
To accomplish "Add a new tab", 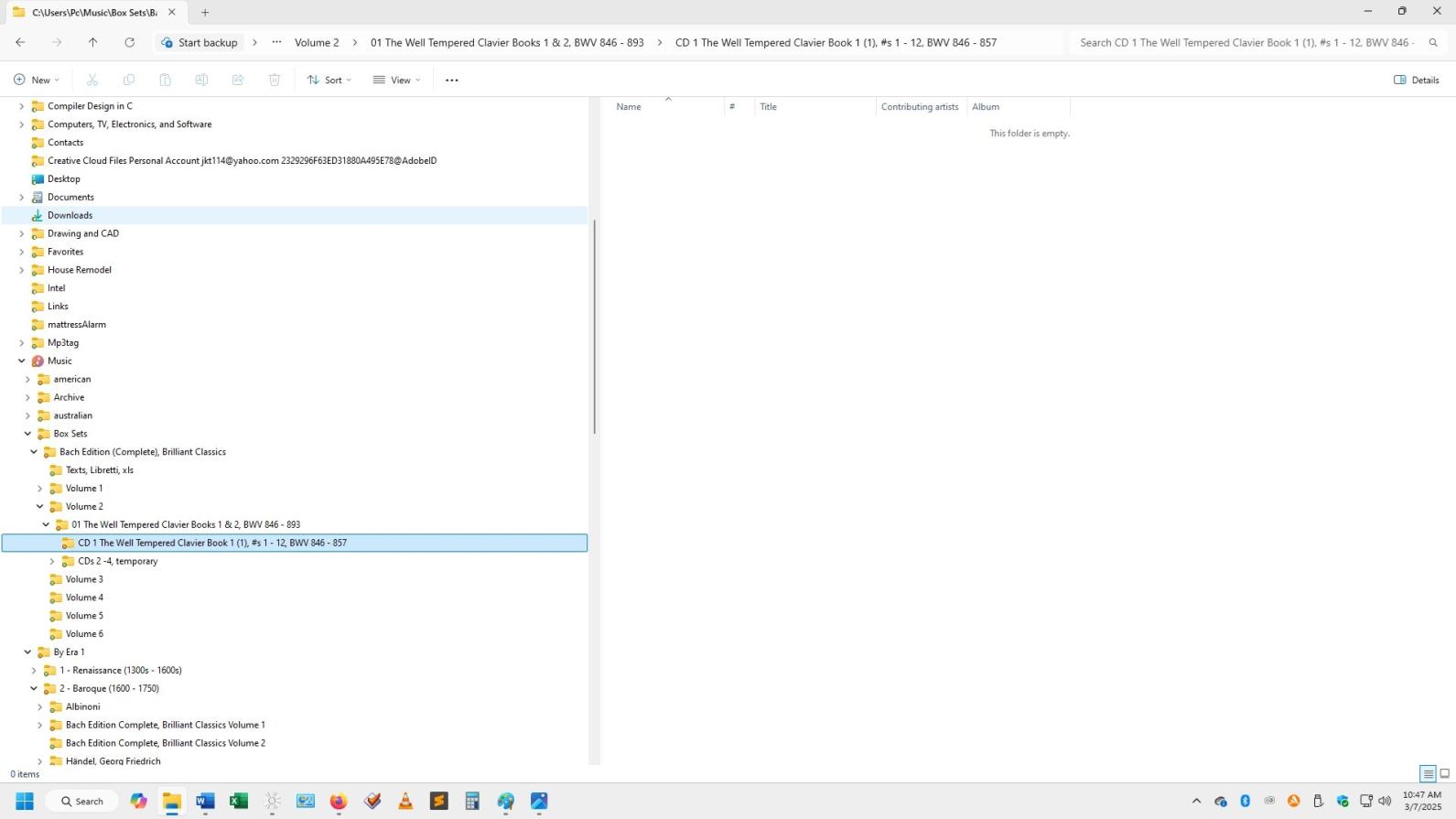I will (x=205, y=12).
